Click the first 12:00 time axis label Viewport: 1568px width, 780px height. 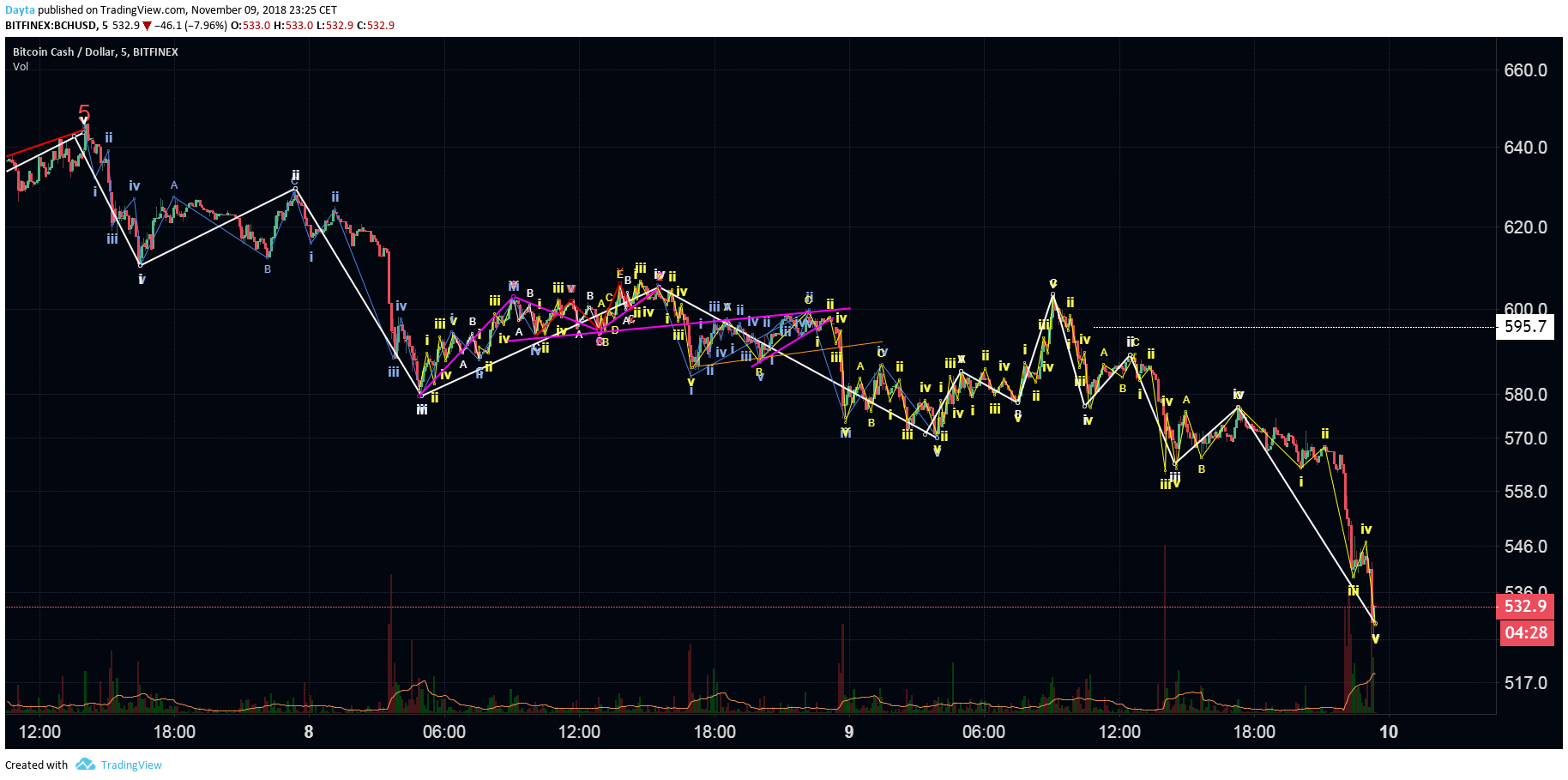point(39,732)
